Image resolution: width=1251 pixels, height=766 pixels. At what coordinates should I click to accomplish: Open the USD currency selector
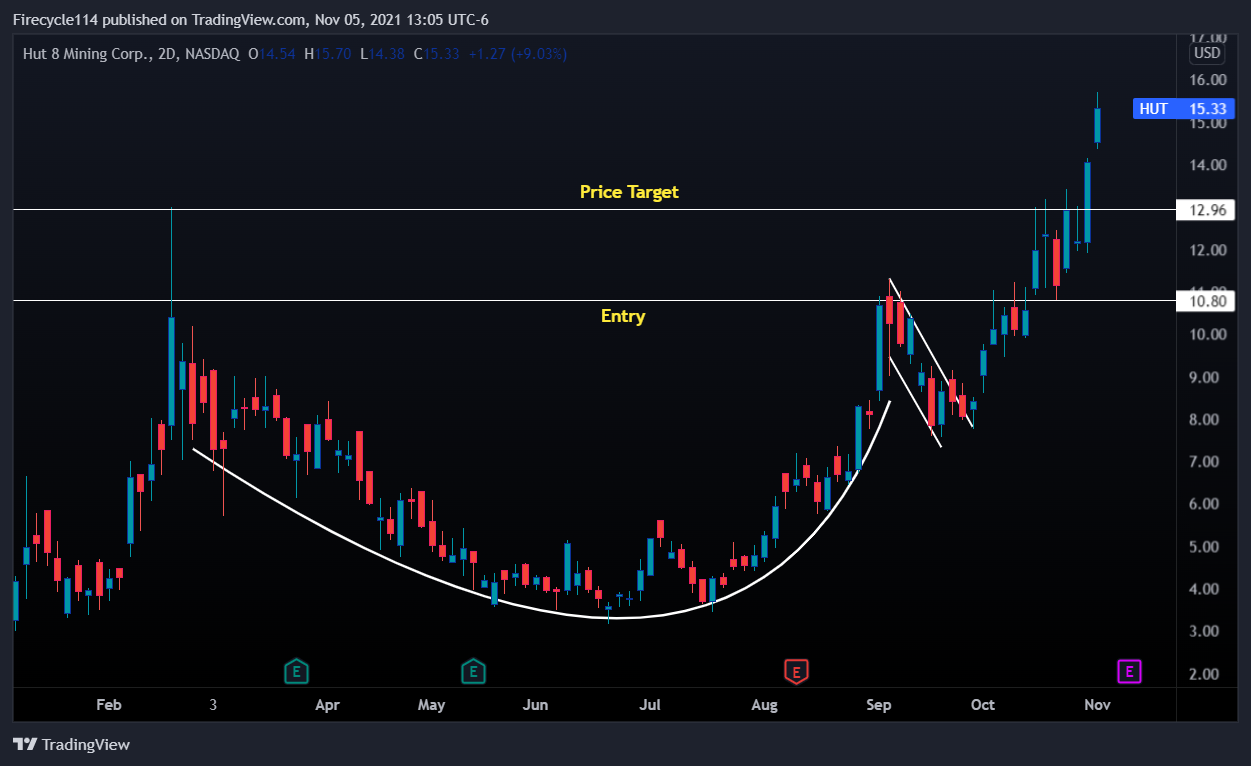[1207, 53]
